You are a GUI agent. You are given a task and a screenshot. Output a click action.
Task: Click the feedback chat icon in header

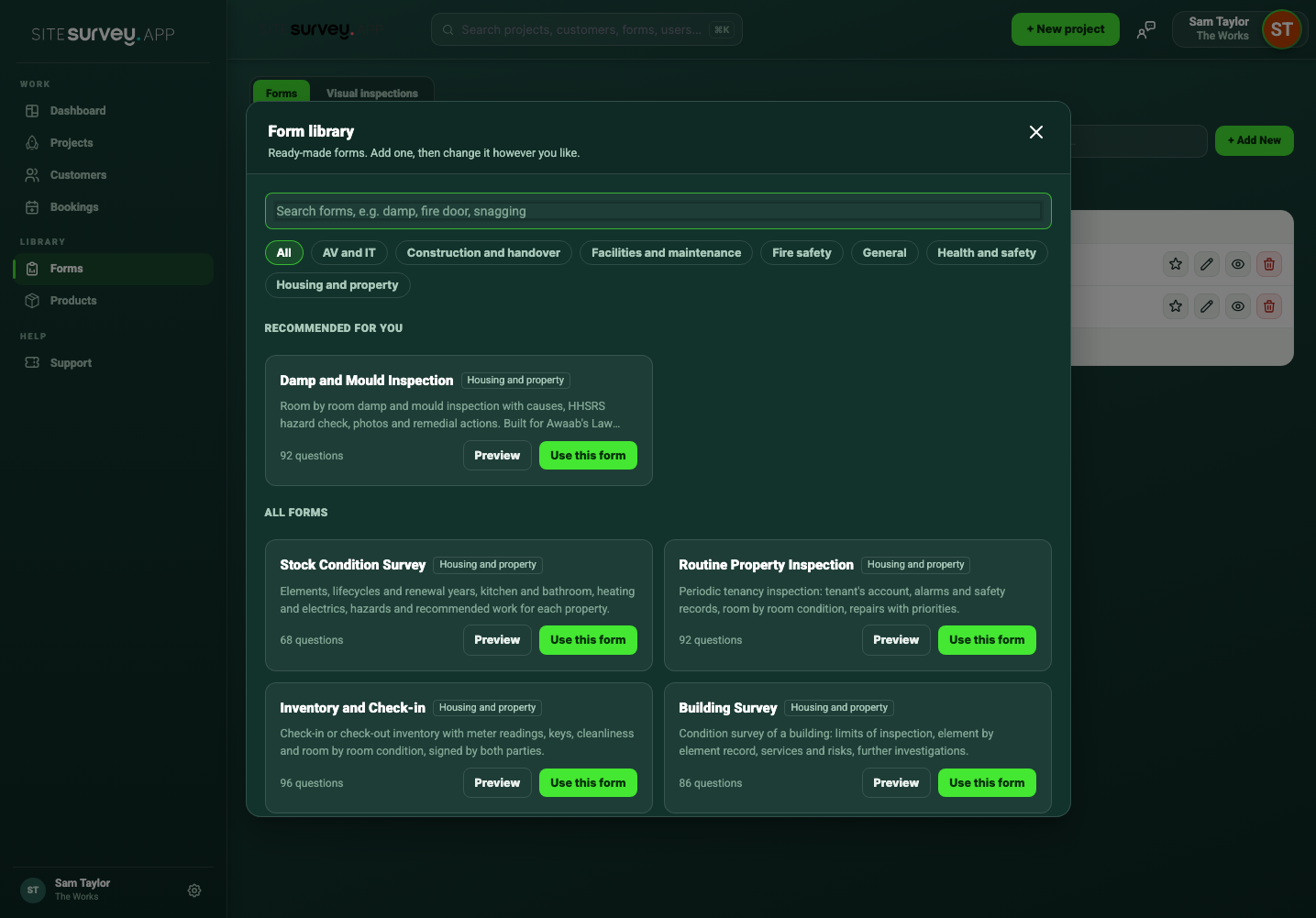[1146, 30]
